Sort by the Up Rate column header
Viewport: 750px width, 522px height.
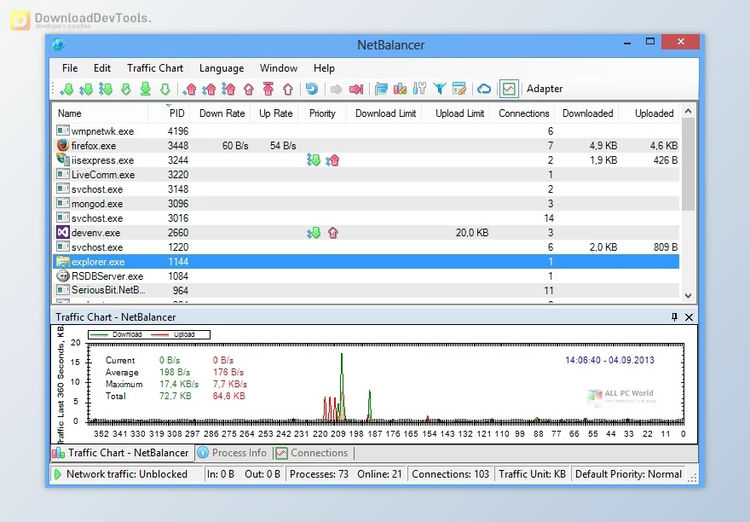click(x=274, y=113)
